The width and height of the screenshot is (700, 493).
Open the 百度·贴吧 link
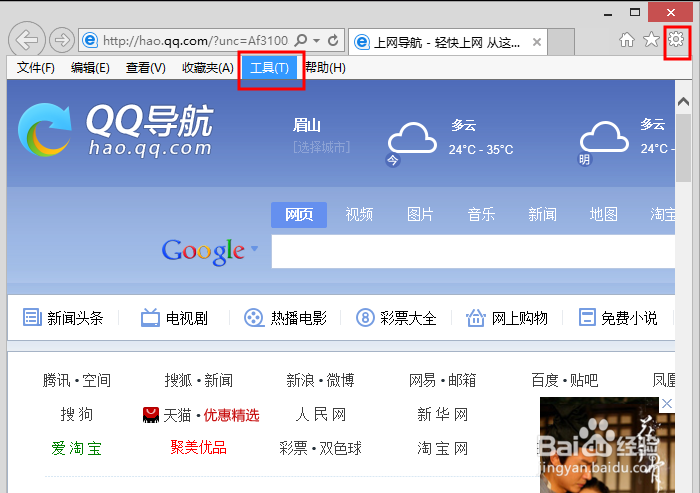tap(565, 380)
